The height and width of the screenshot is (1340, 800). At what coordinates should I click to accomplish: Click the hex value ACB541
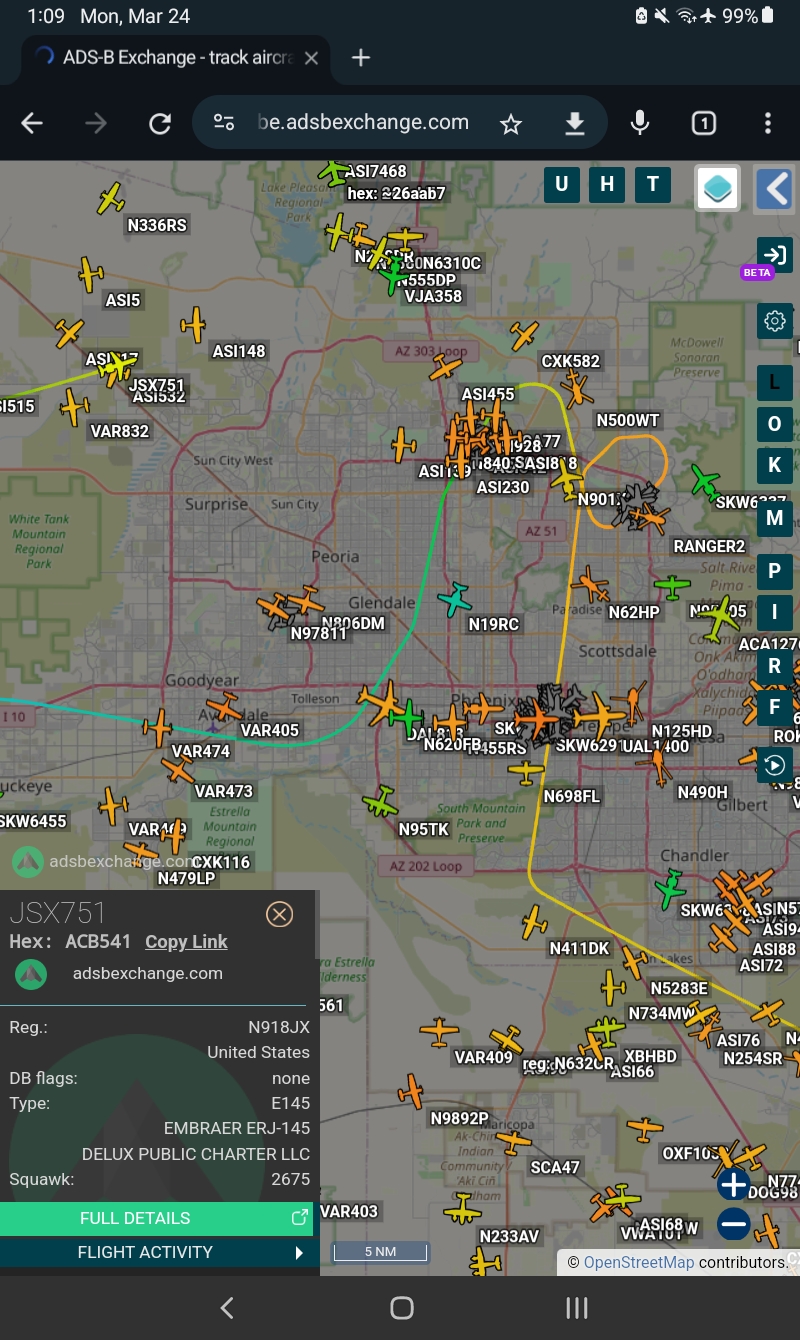pyautogui.click(x=98, y=941)
